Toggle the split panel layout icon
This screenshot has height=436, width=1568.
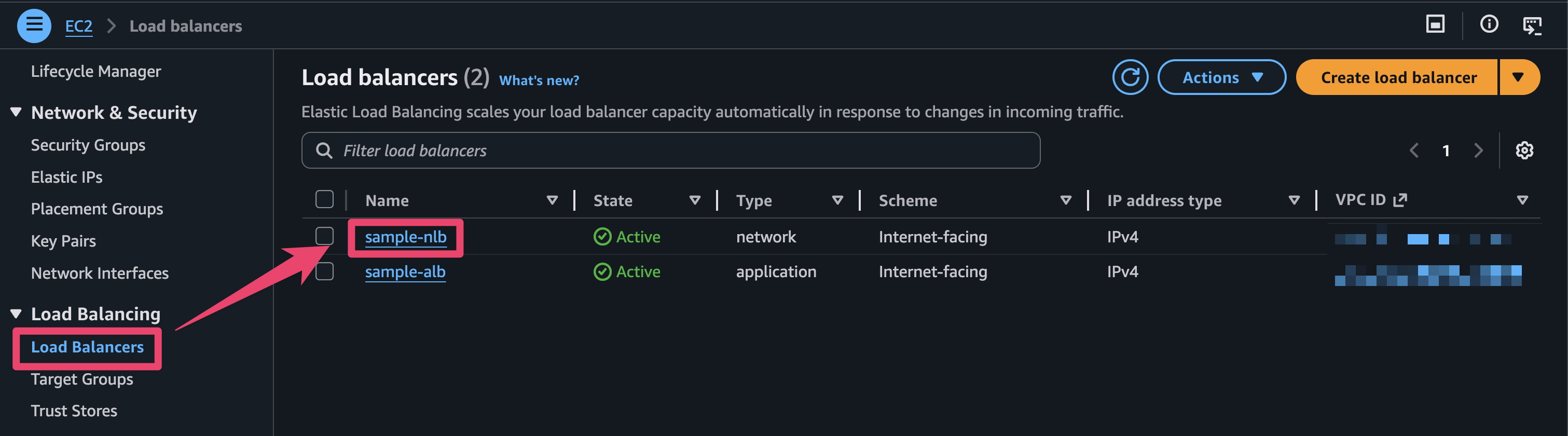tap(1435, 24)
